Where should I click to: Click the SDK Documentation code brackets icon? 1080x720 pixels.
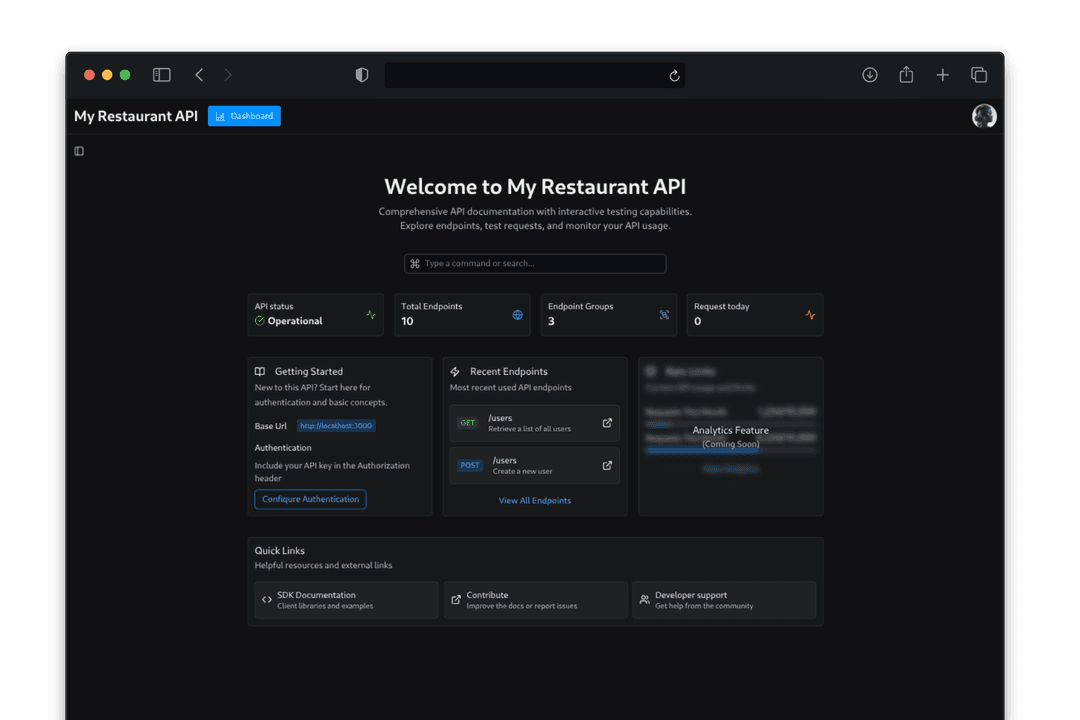[x=267, y=600]
